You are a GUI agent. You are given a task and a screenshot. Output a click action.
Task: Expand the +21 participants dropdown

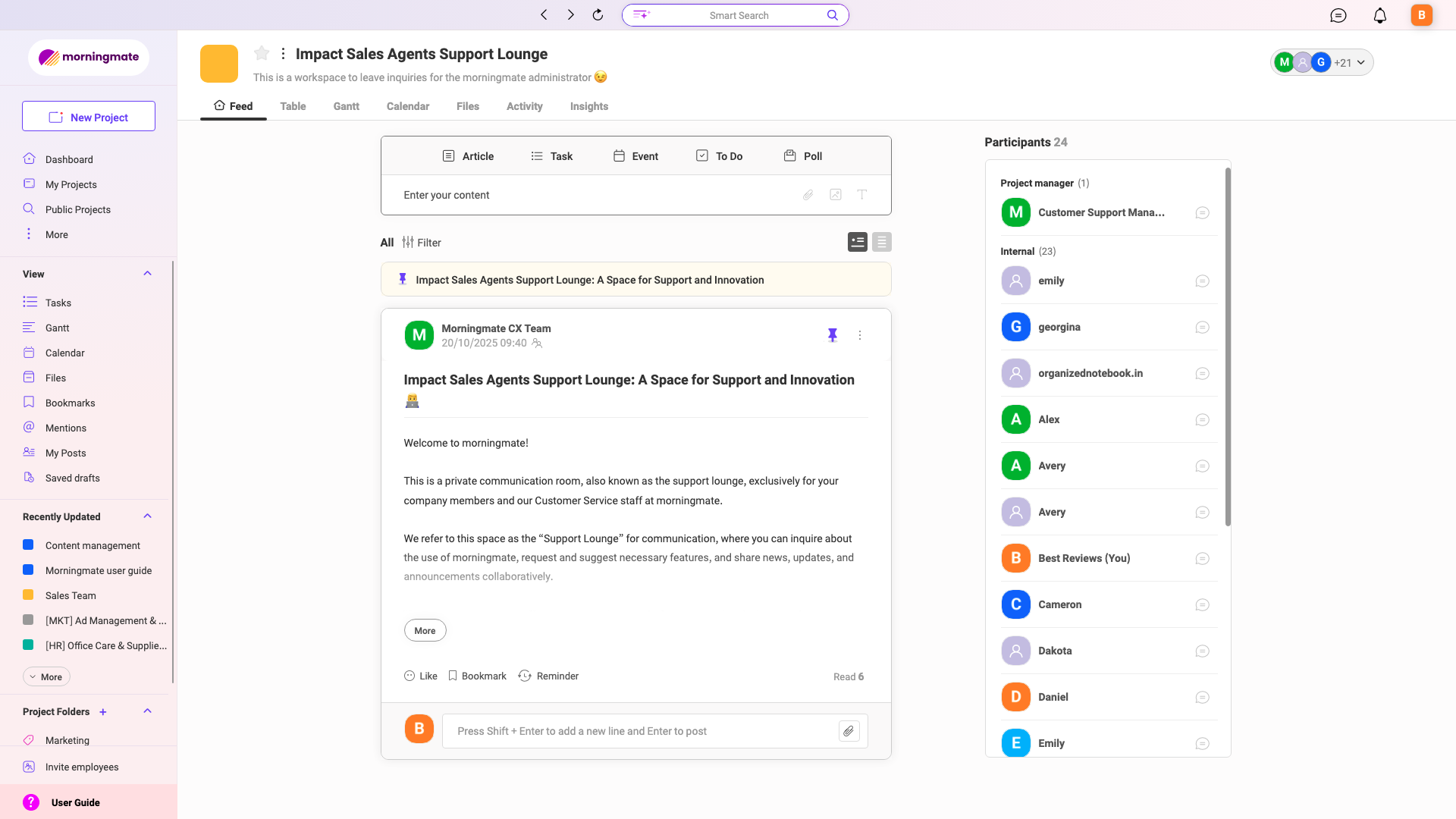click(x=1351, y=63)
